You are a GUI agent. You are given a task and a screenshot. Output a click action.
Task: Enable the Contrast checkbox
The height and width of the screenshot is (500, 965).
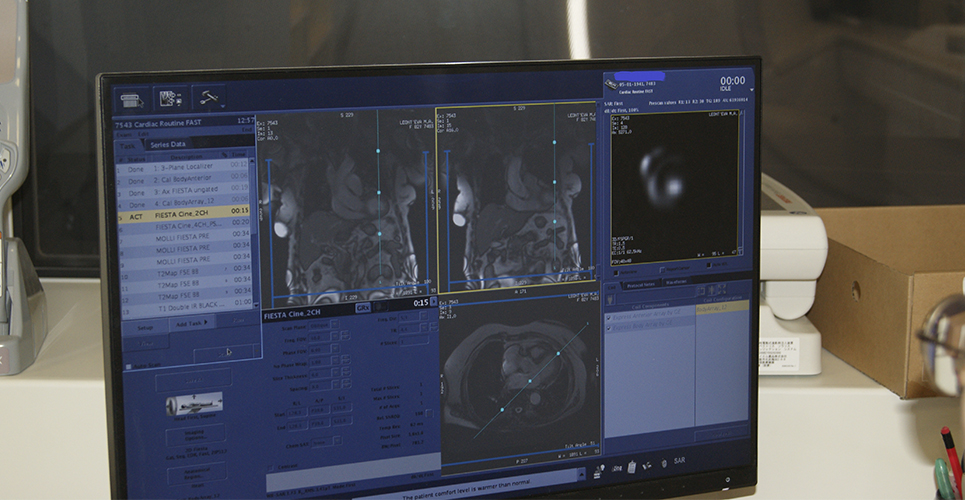click(x=273, y=465)
